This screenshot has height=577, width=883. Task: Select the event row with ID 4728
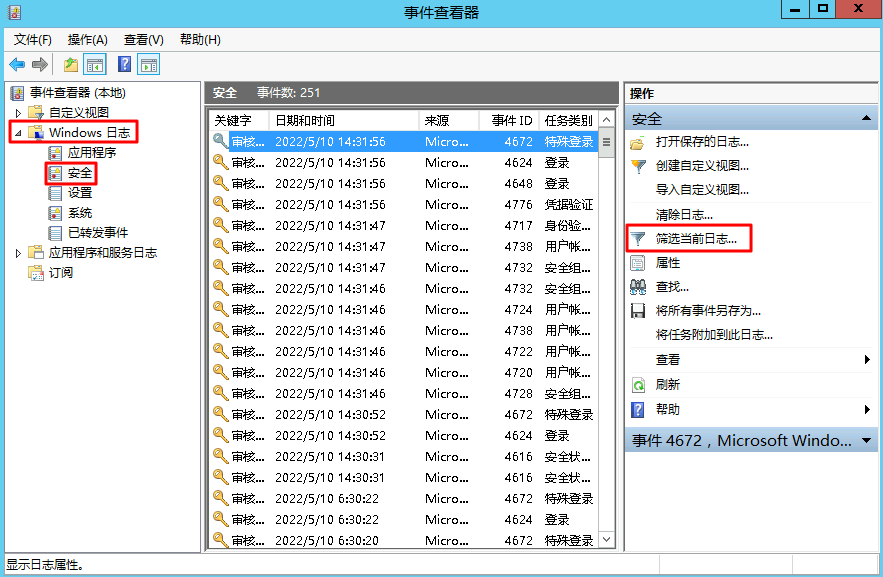[x=404, y=393]
